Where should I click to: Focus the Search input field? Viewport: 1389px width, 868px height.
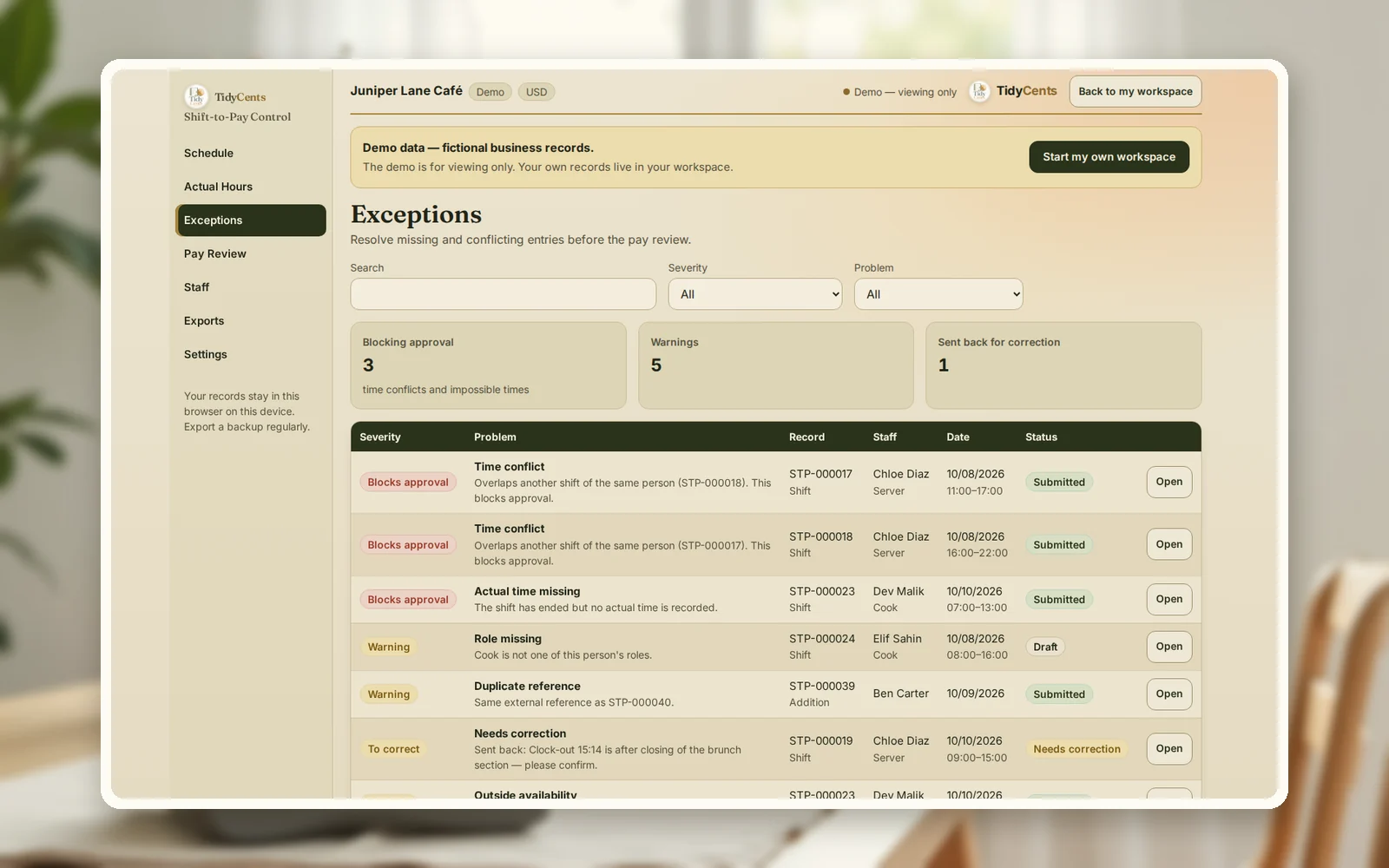(x=503, y=294)
